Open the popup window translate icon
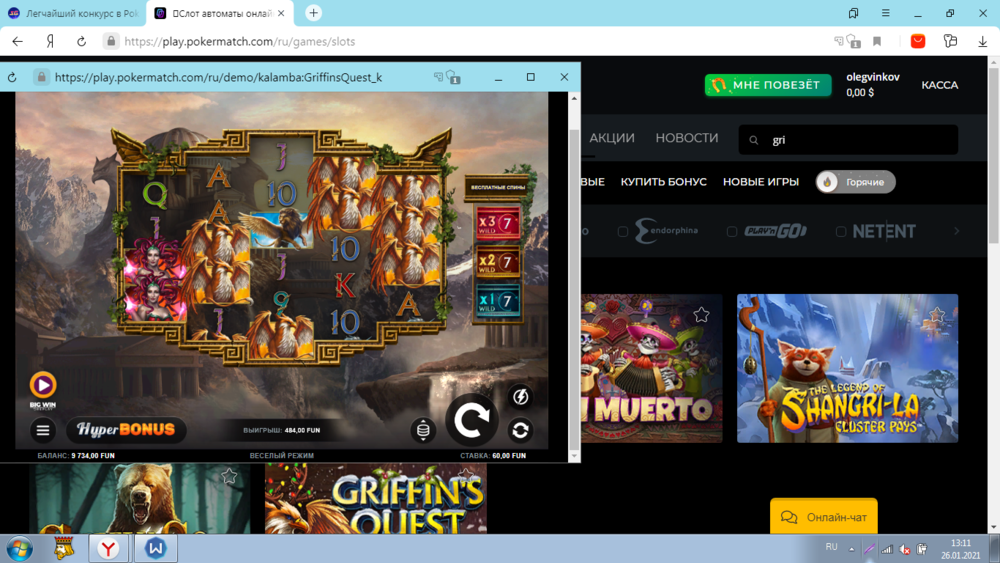This screenshot has height=563, width=1000. pyautogui.click(x=438, y=77)
